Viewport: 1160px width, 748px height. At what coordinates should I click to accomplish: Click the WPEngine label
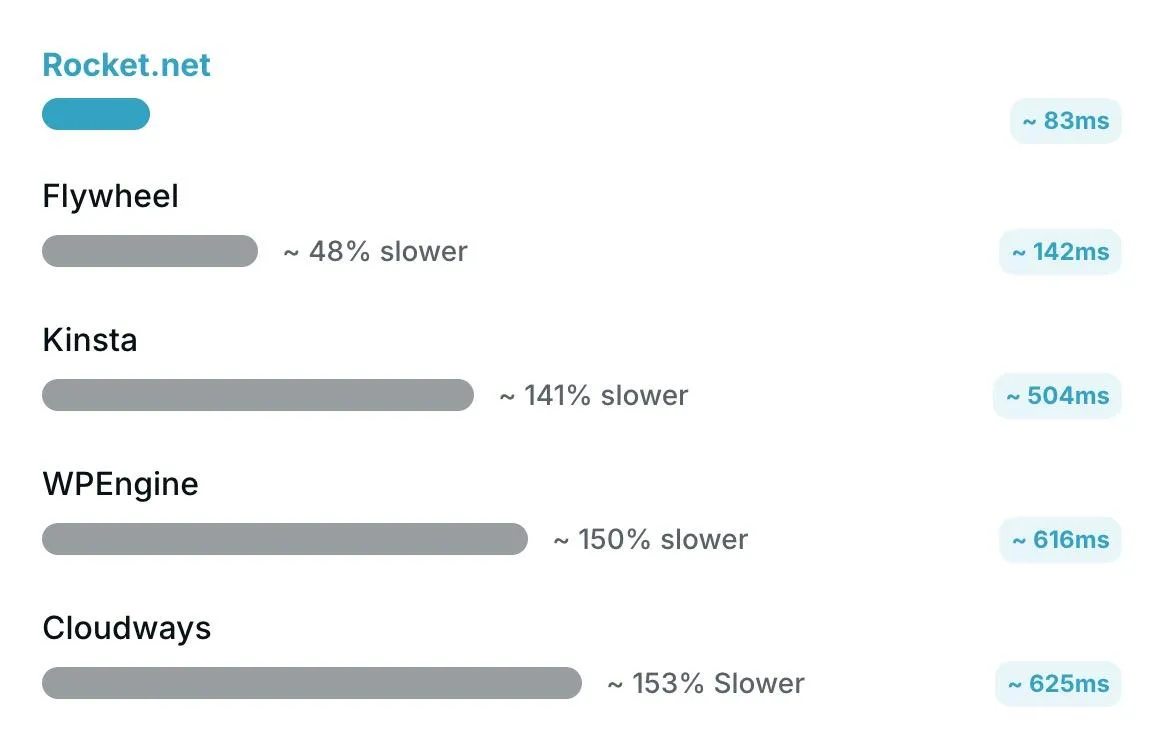point(121,485)
